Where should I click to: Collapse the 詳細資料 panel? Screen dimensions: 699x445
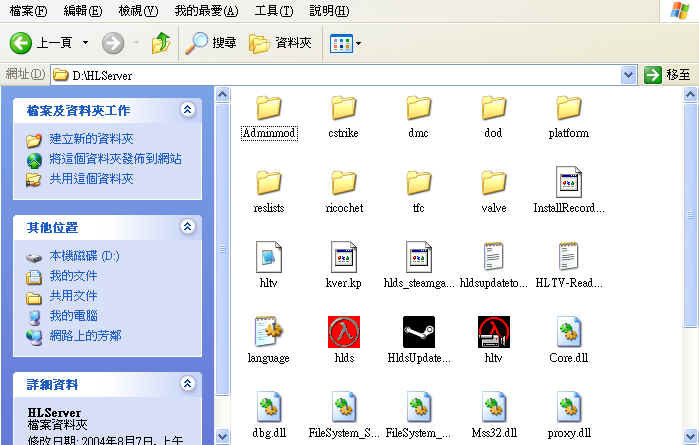(x=187, y=384)
